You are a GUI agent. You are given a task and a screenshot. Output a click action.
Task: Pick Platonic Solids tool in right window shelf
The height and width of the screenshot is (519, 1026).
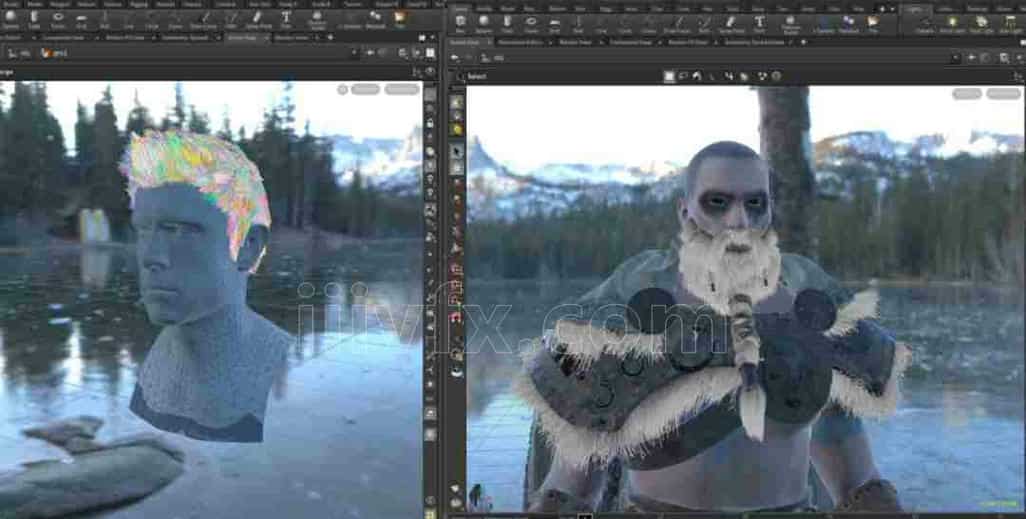pos(790,24)
